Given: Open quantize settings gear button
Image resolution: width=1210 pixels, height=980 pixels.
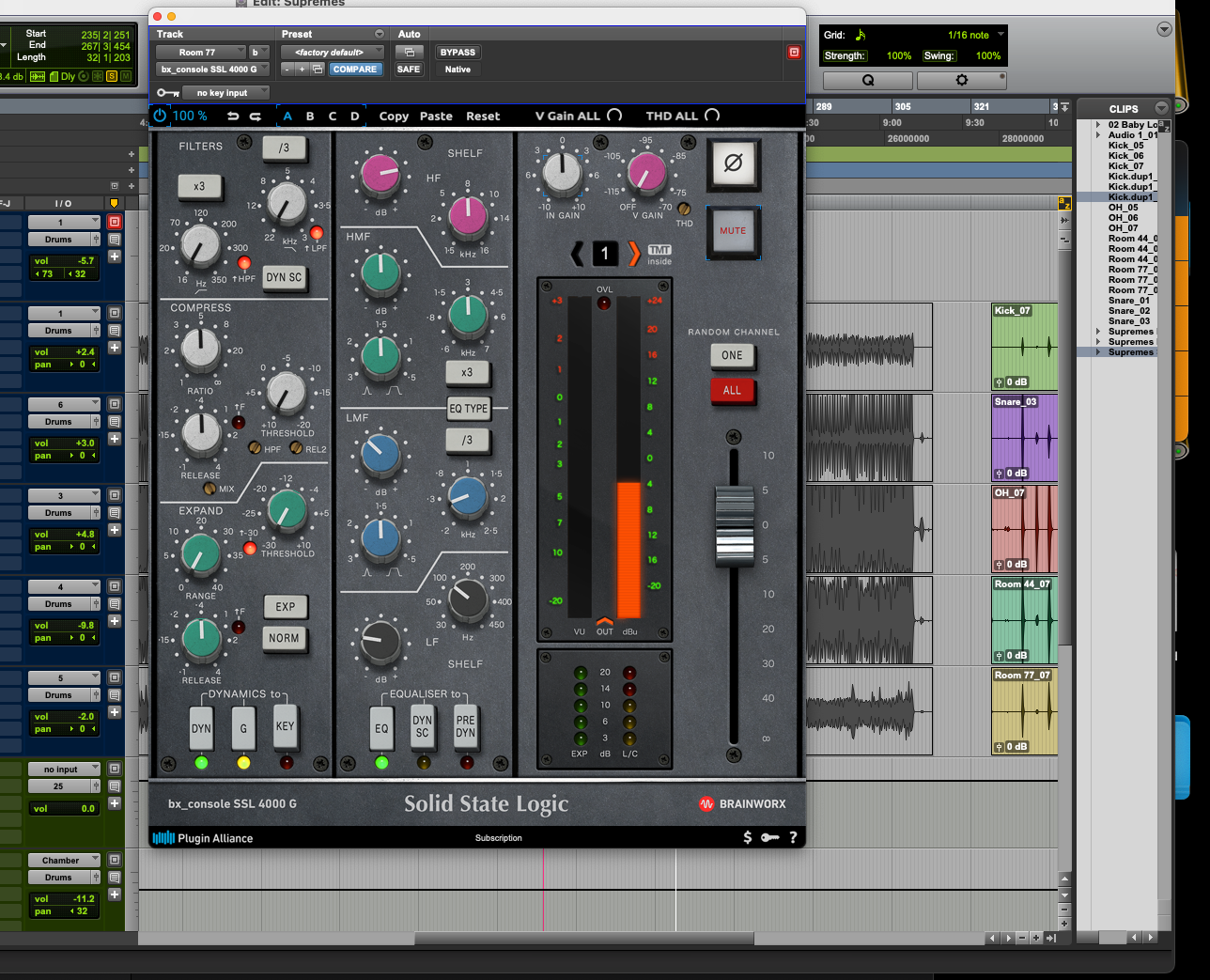Looking at the screenshot, I should point(961,81).
